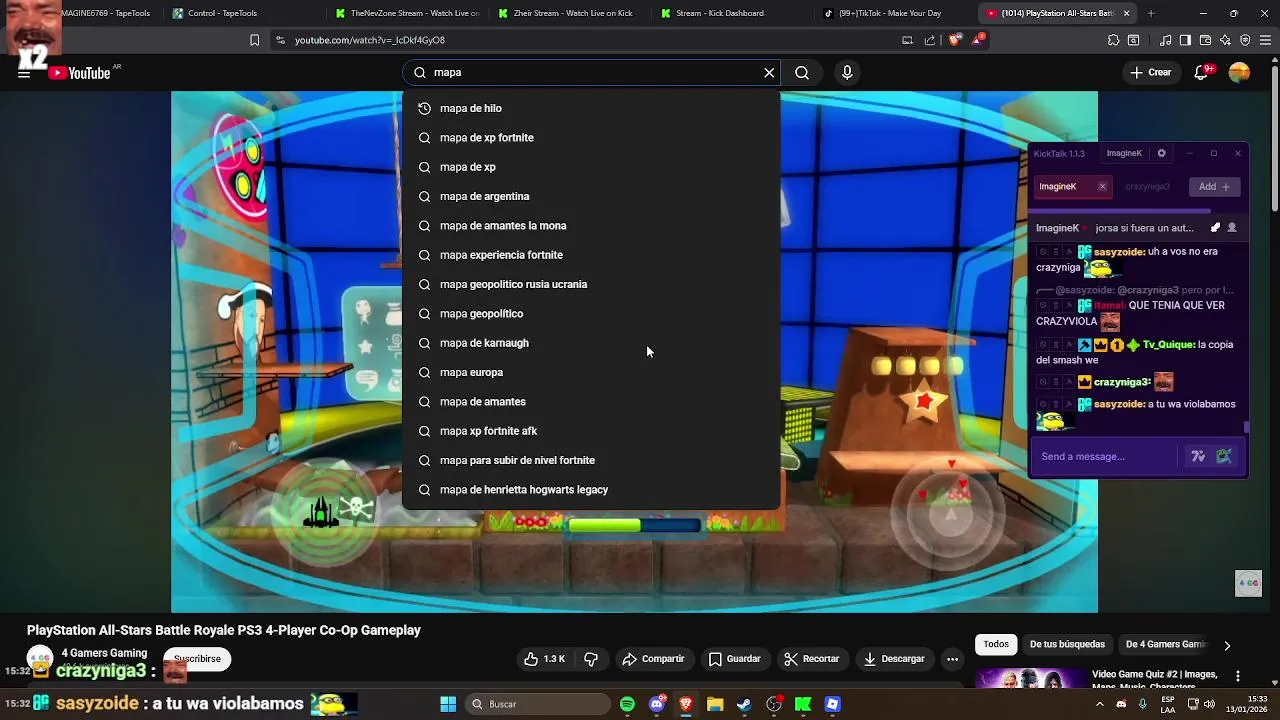1280x720 pixels.
Task: Open File Explorer from the taskbar
Action: point(715,704)
